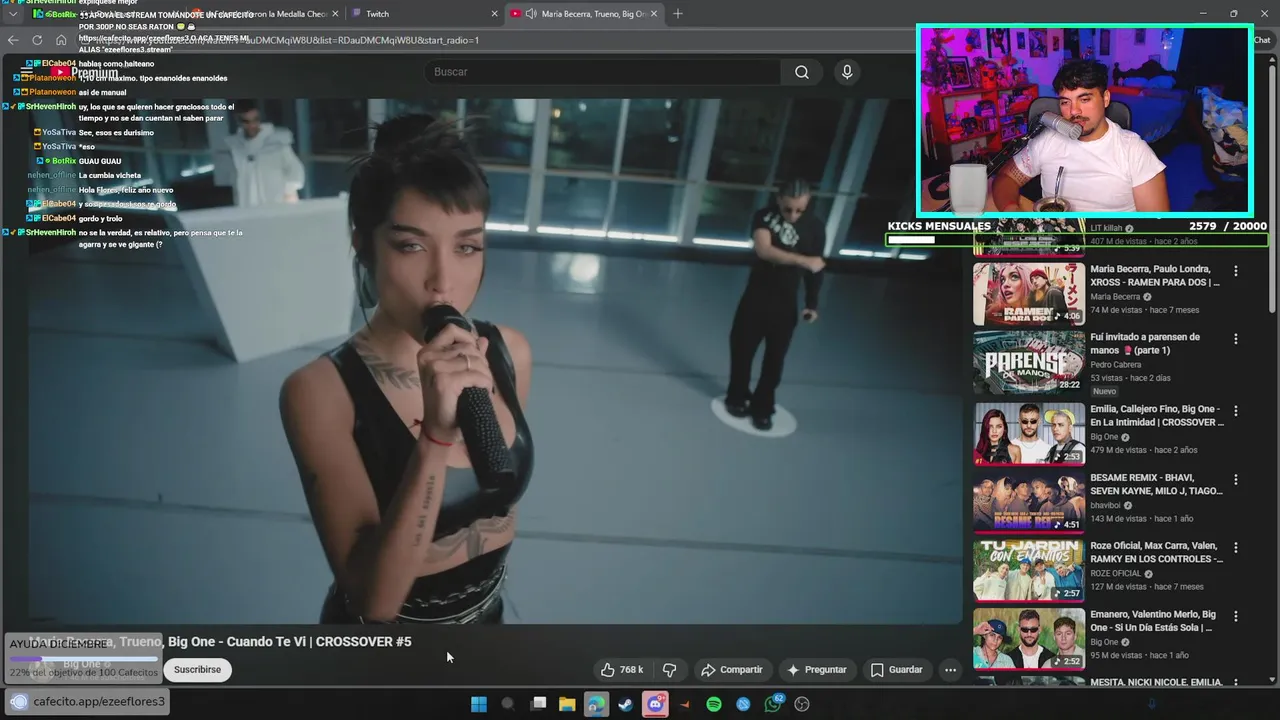This screenshot has width=1280, height=720.
Task: Open options menu for En La Intimidad video
Action: pyautogui.click(x=1236, y=411)
